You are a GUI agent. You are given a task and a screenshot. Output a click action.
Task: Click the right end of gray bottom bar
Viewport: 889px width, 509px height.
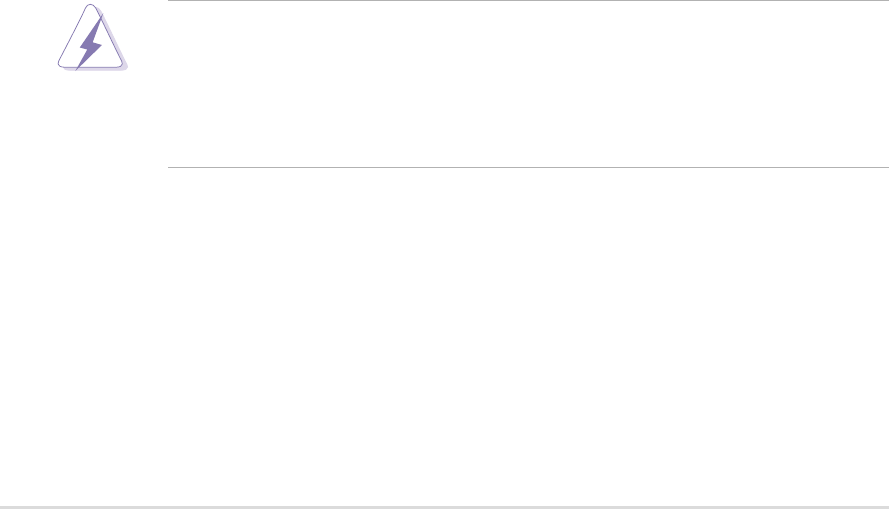point(884,506)
